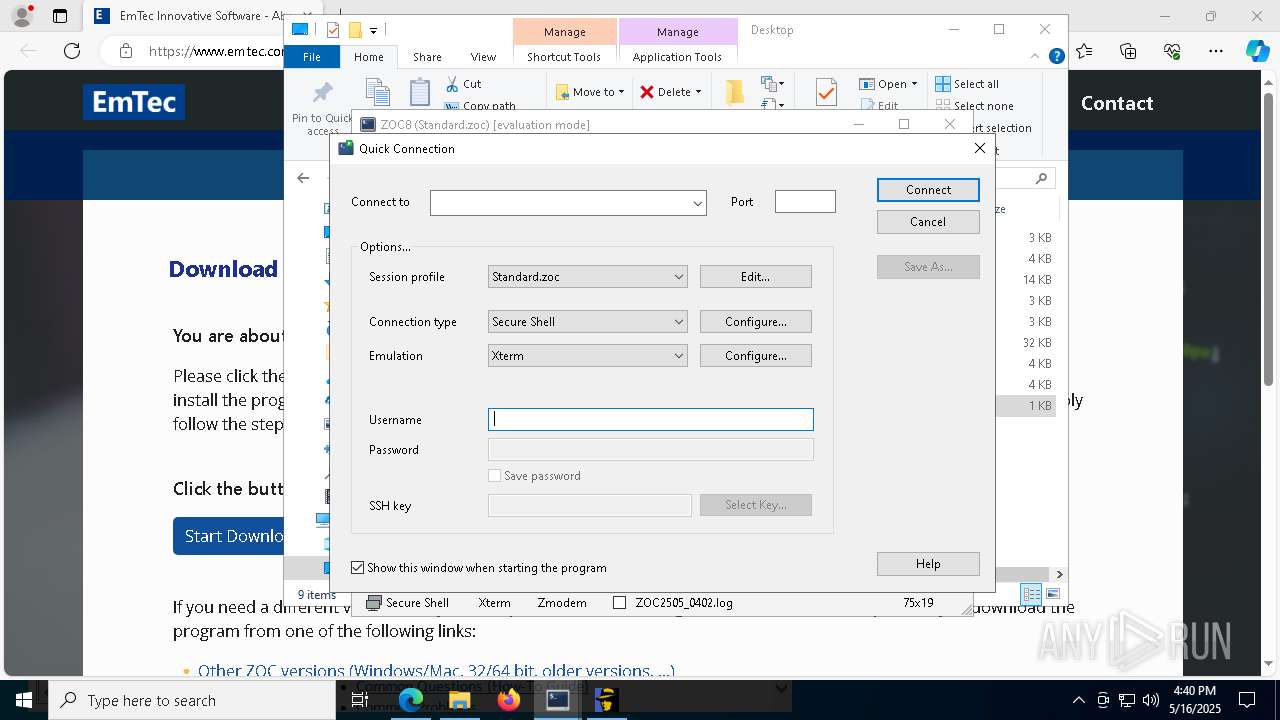Image resolution: width=1280 pixels, height=720 pixels.
Task: Open the Delete dropdown in ribbon
Action: click(671, 92)
